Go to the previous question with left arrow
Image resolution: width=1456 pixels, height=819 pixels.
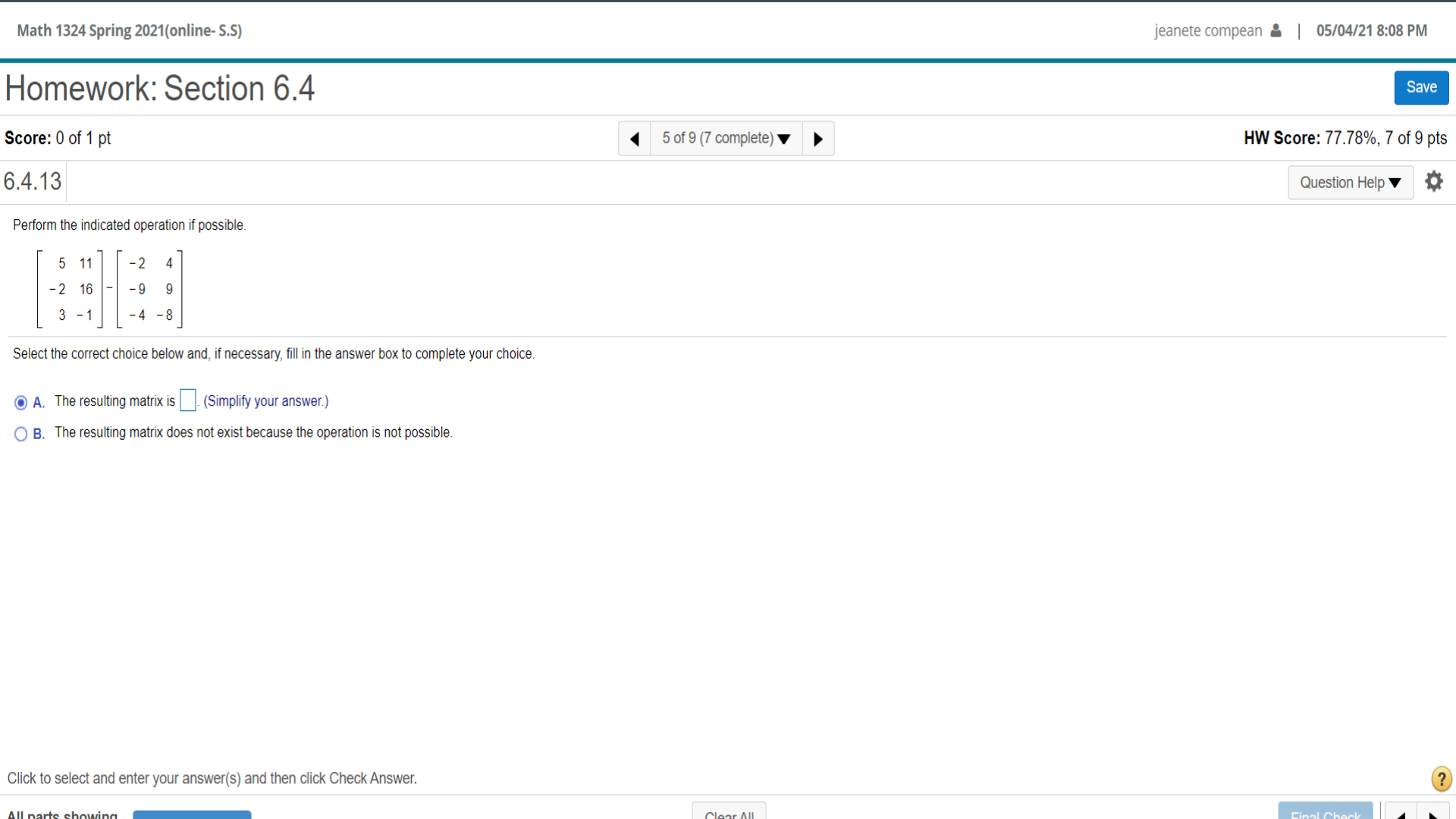pyautogui.click(x=635, y=138)
